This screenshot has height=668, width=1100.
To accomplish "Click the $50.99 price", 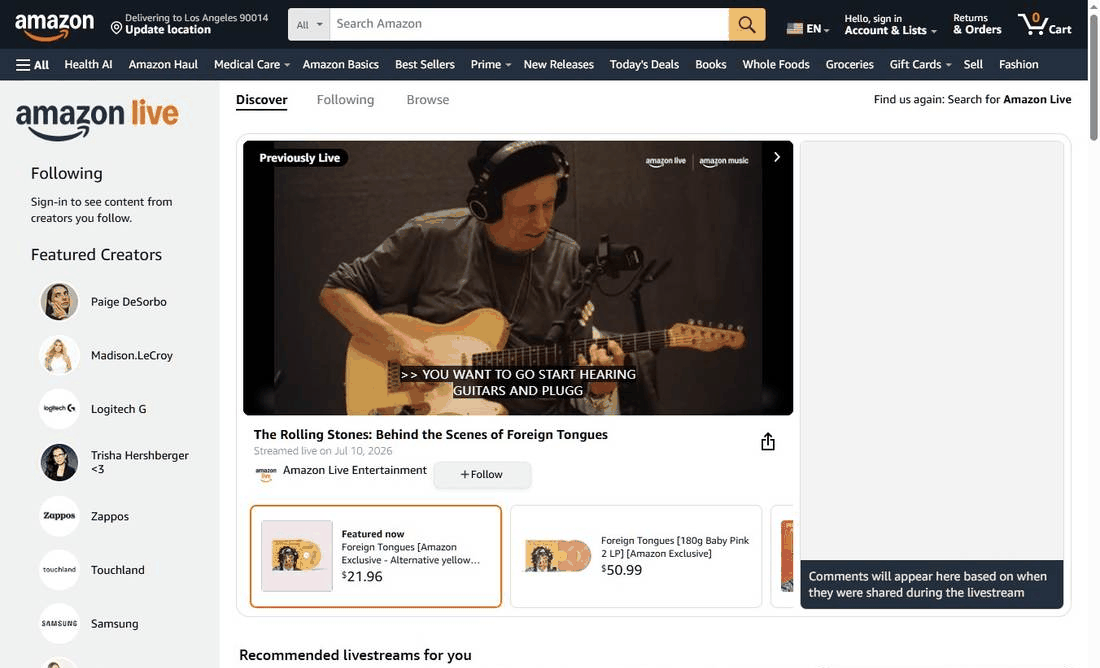I will [x=622, y=570].
